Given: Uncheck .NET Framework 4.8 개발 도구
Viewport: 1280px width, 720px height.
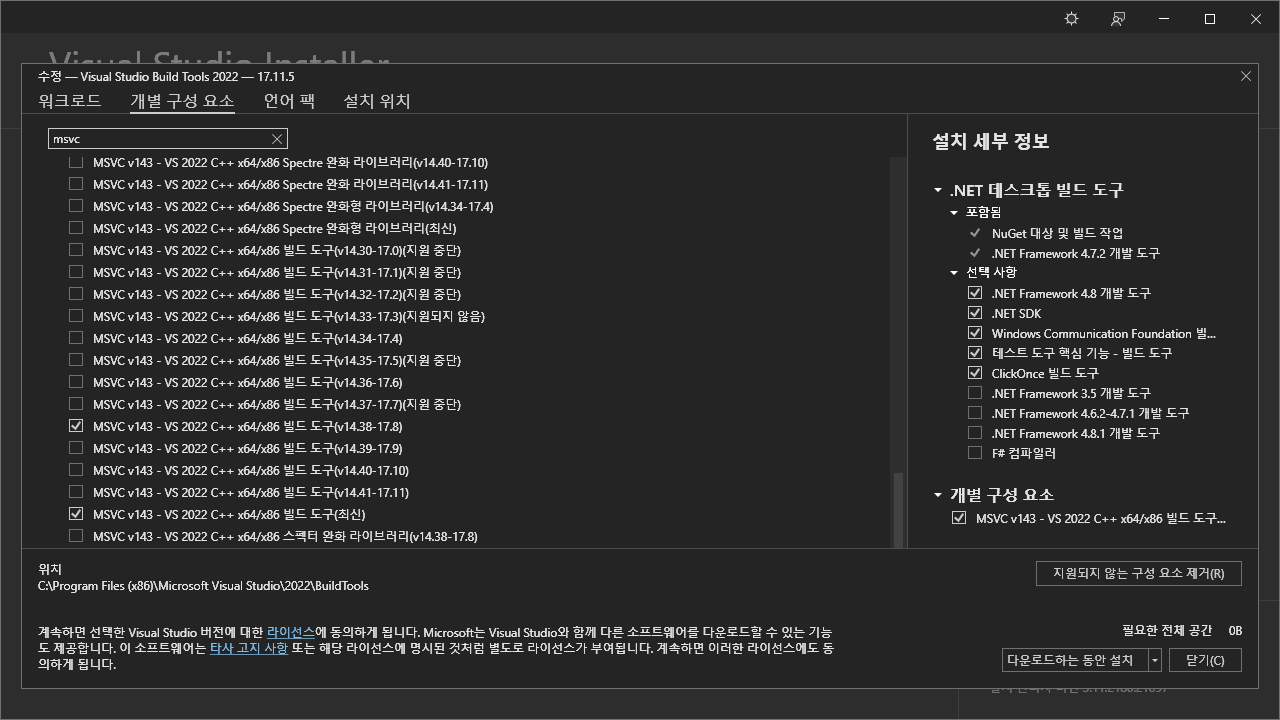Looking at the screenshot, I should point(975,293).
